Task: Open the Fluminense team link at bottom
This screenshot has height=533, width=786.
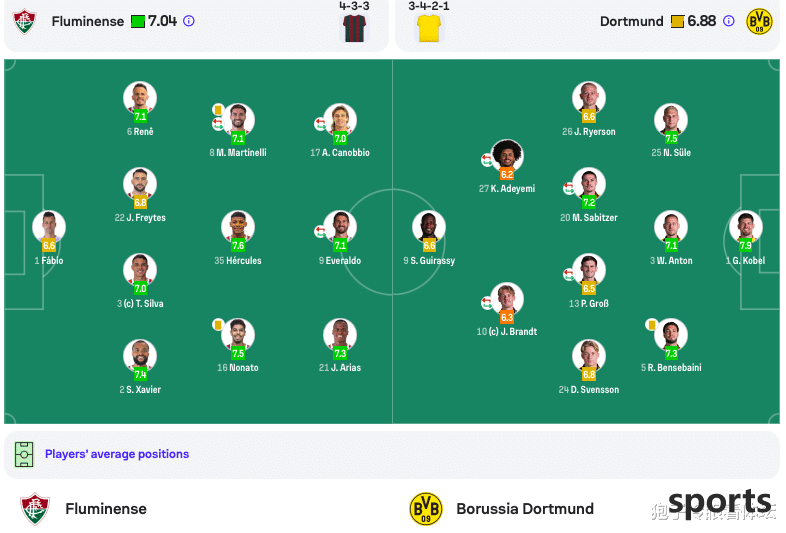Action: (106, 509)
